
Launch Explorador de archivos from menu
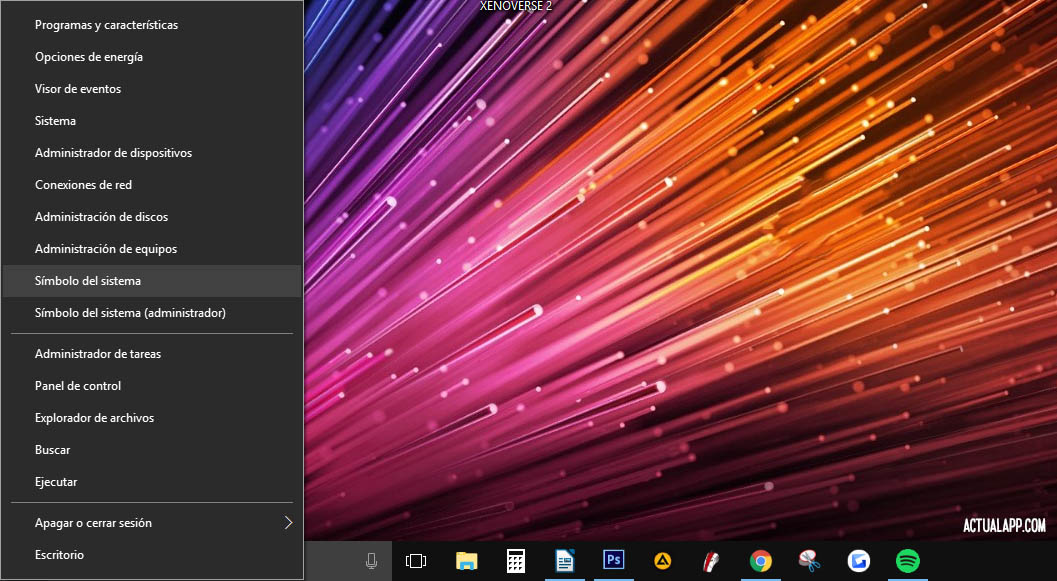[x=152, y=418]
